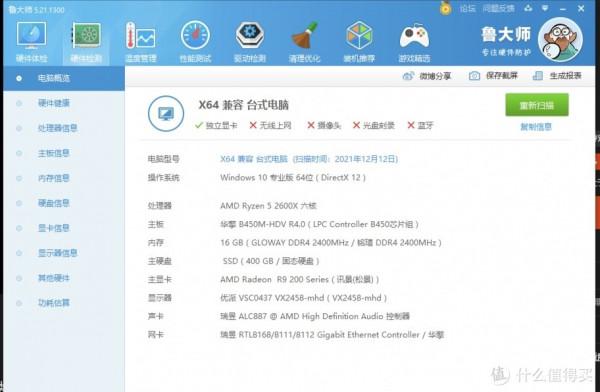Select 硬件健康 in the sidebar
The width and height of the screenshot is (600, 392).
pos(64,103)
